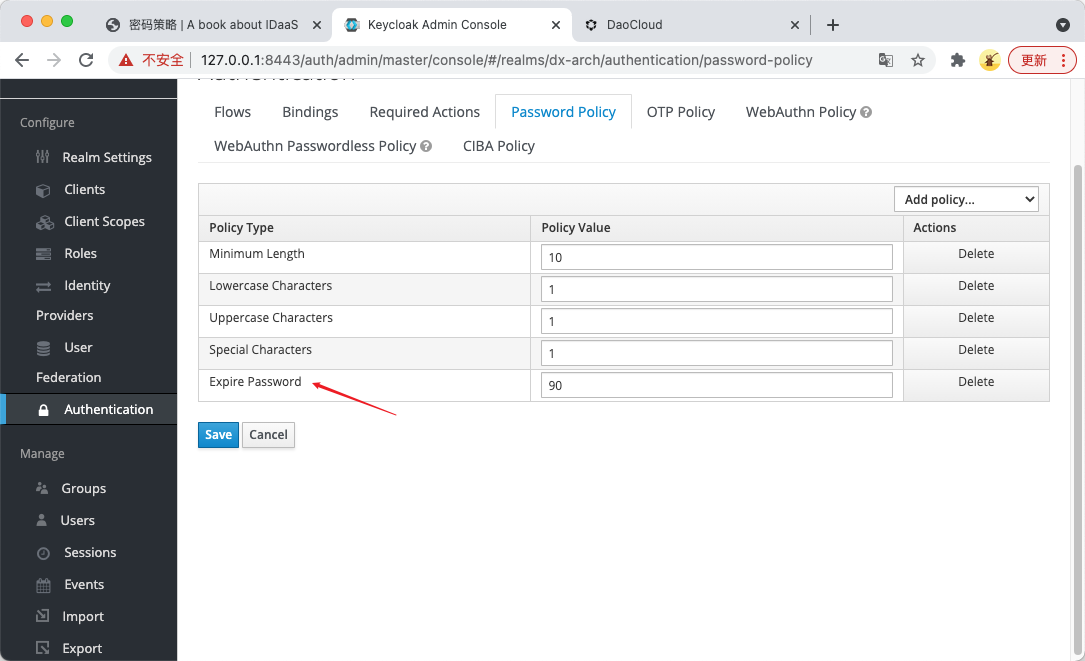Click the Users person icon
Viewport: 1085px width, 661px height.
(x=42, y=520)
